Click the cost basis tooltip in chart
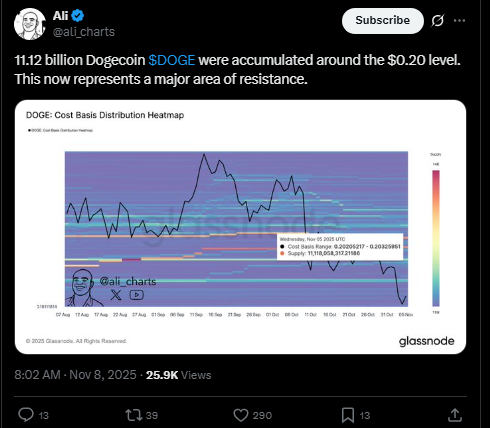Viewport: 490px width, 428px height. 340,247
